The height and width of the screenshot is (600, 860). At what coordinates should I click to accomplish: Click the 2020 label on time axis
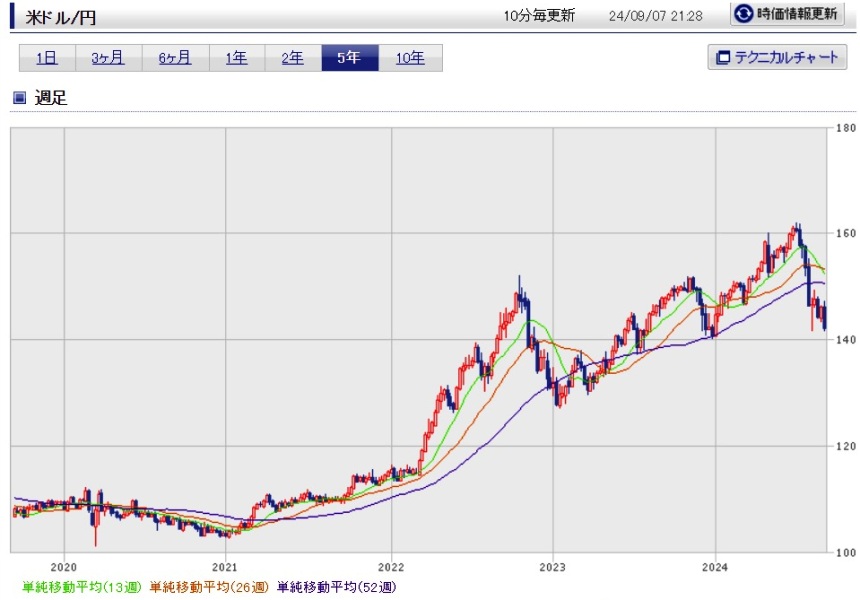tap(64, 564)
